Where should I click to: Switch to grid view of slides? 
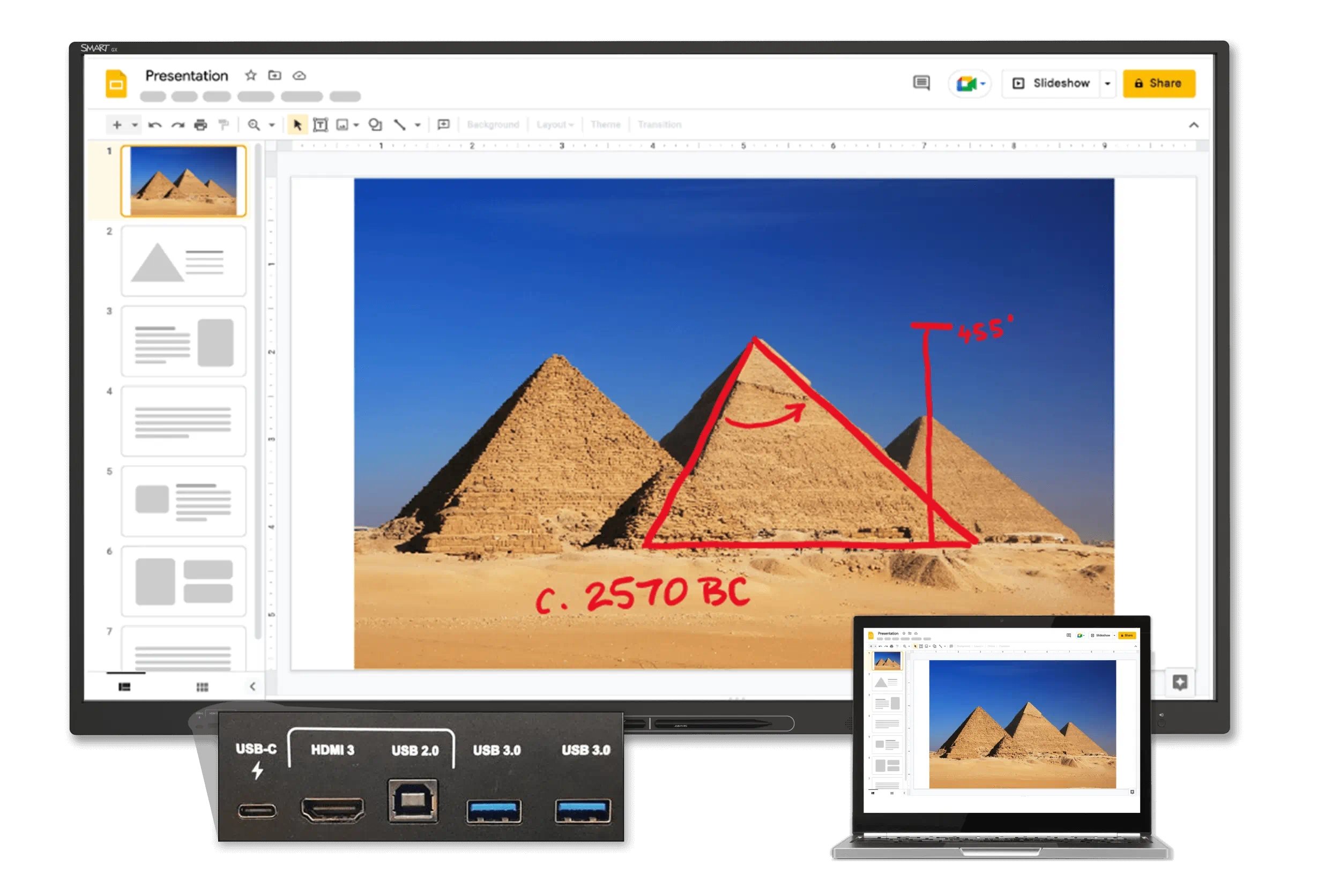tap(201, 687)
